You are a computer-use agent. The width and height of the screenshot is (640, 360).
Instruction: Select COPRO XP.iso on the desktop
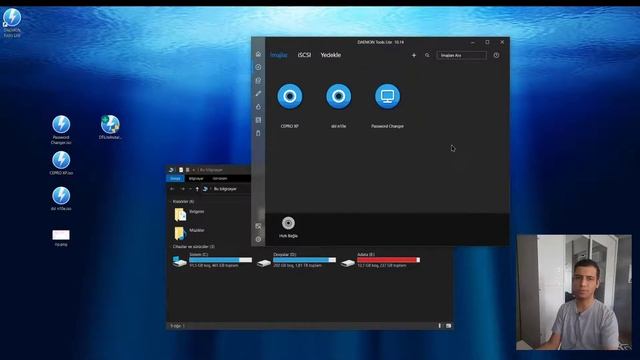pyautogui.click(x=61, y=163)
